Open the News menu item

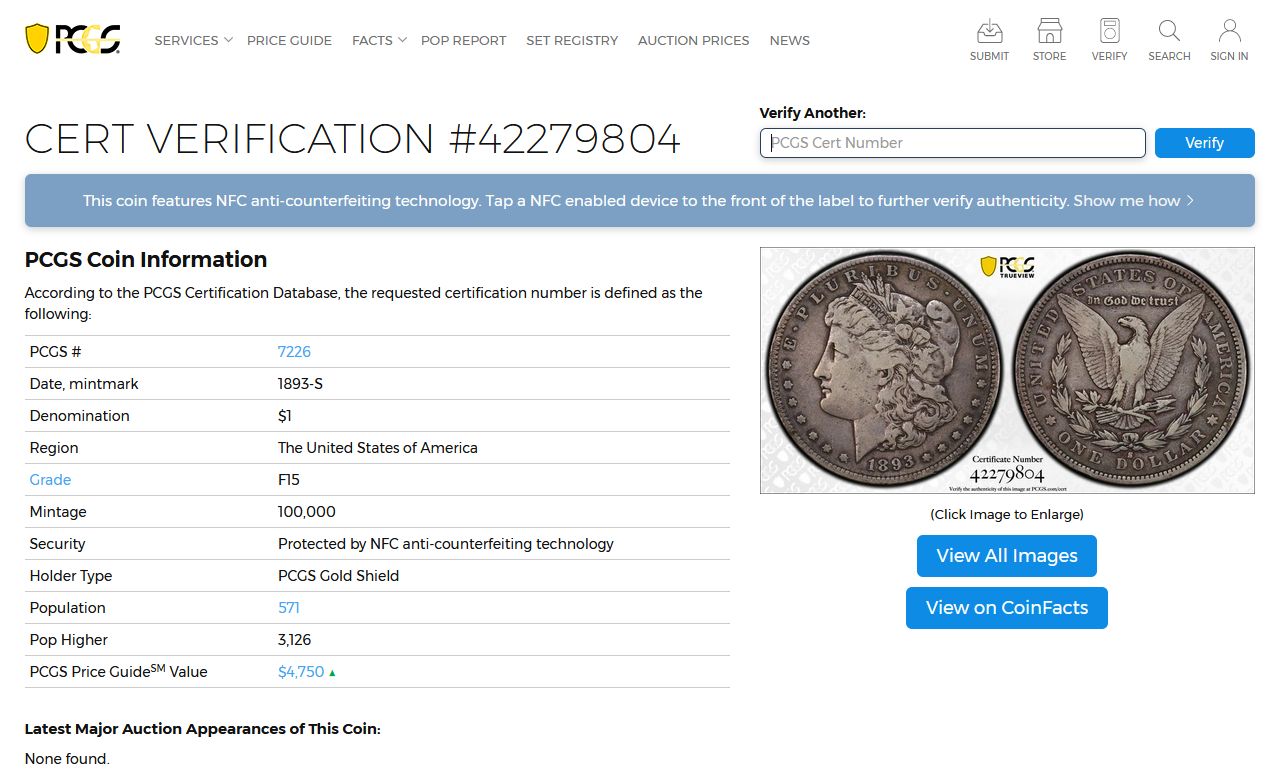coord(789,41)
